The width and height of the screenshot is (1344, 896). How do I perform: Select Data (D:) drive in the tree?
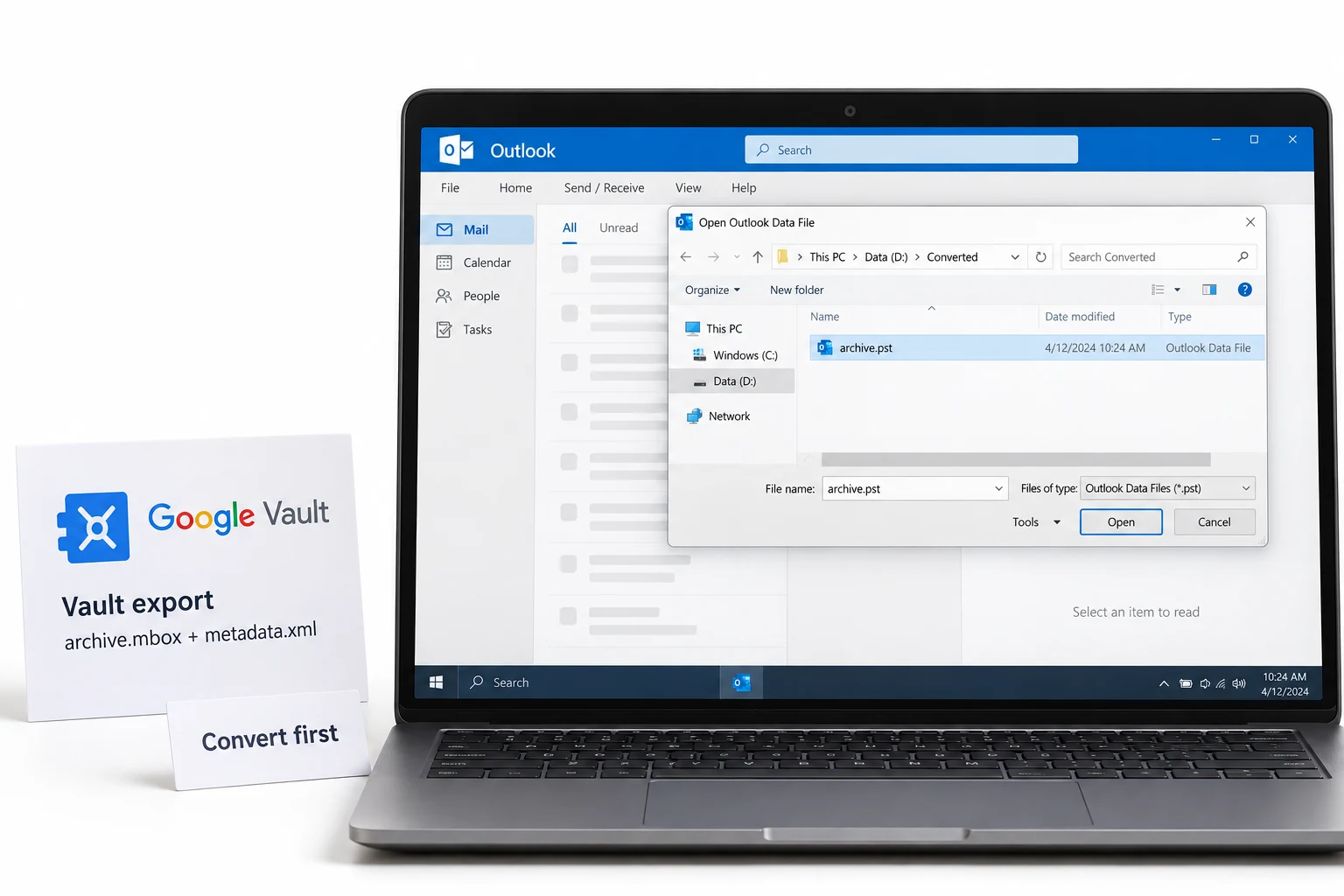731,381
